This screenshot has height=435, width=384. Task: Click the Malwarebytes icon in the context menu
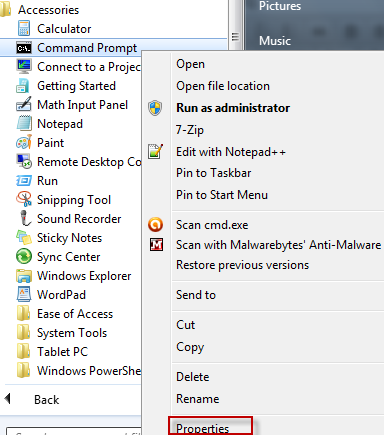(156, 245)
